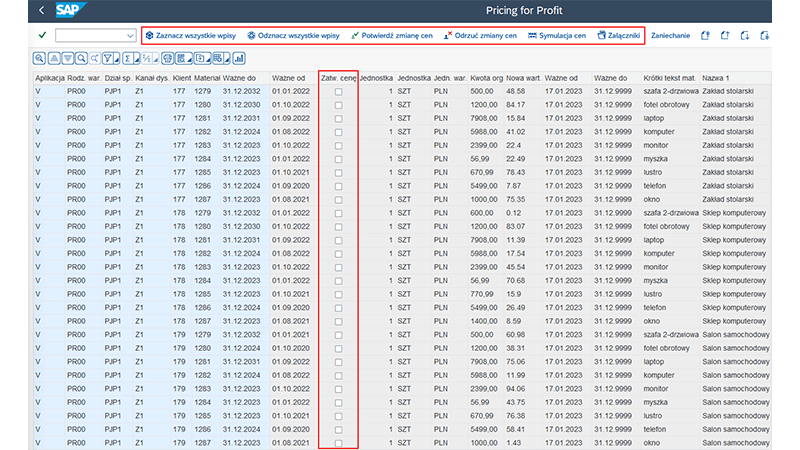Screen dimensions: 800x450
Task: Jump to the last page
Action: (x=764, y=35)
